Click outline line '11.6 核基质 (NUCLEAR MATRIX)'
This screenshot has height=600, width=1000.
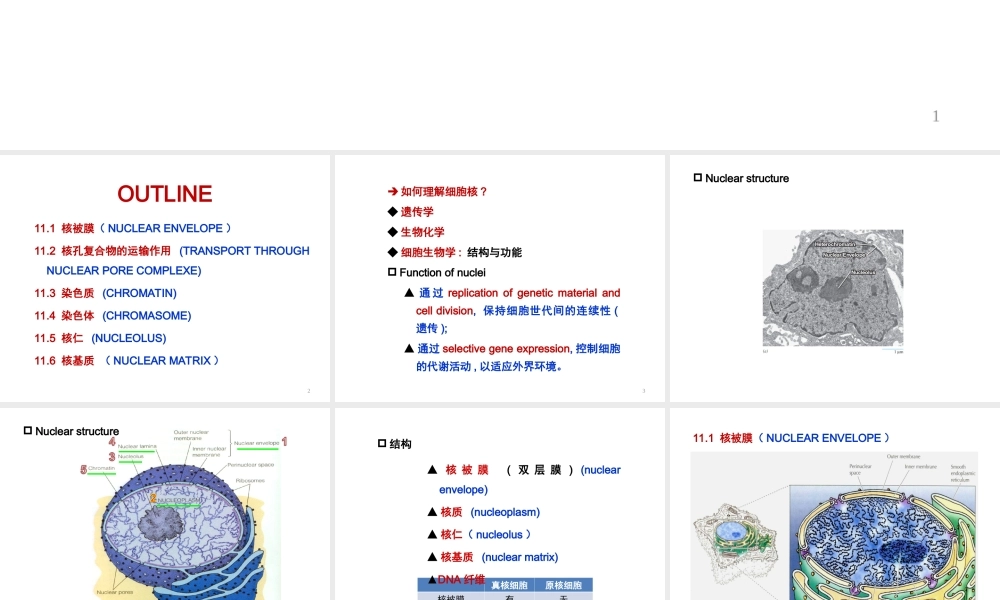pos(127,361)
